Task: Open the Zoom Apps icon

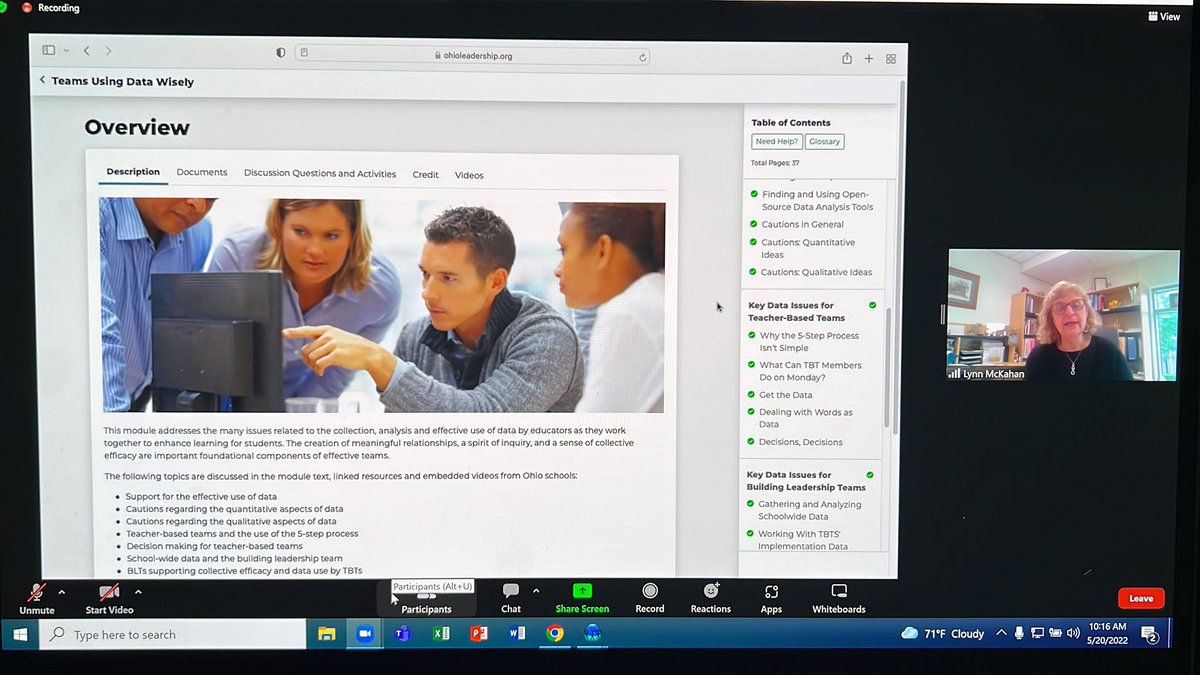Action: pos(771,592)
